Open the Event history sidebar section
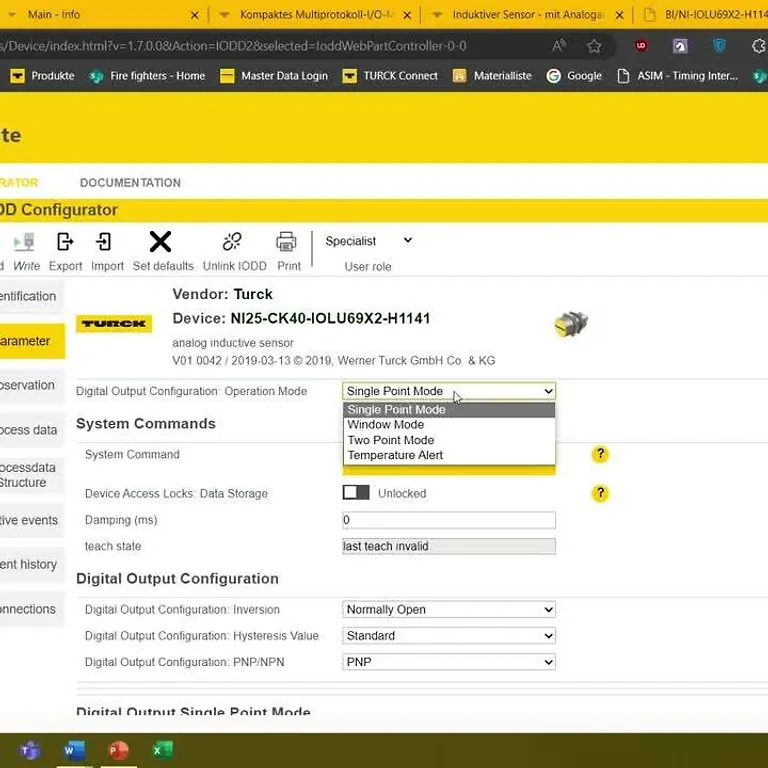This screenshot has width=768, height=768. pos(32,564)
